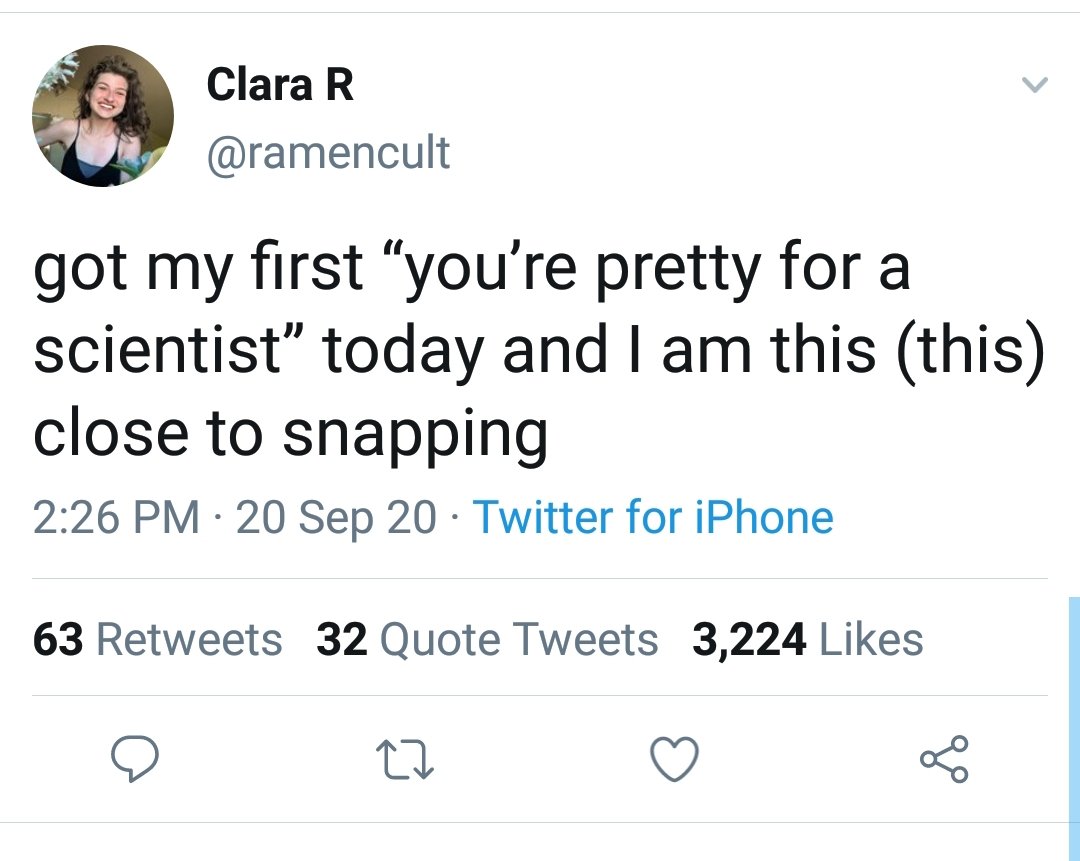Click the 2:26 PM timestamp
Screen dimensions: 1080x861
(x=116, y=517)
